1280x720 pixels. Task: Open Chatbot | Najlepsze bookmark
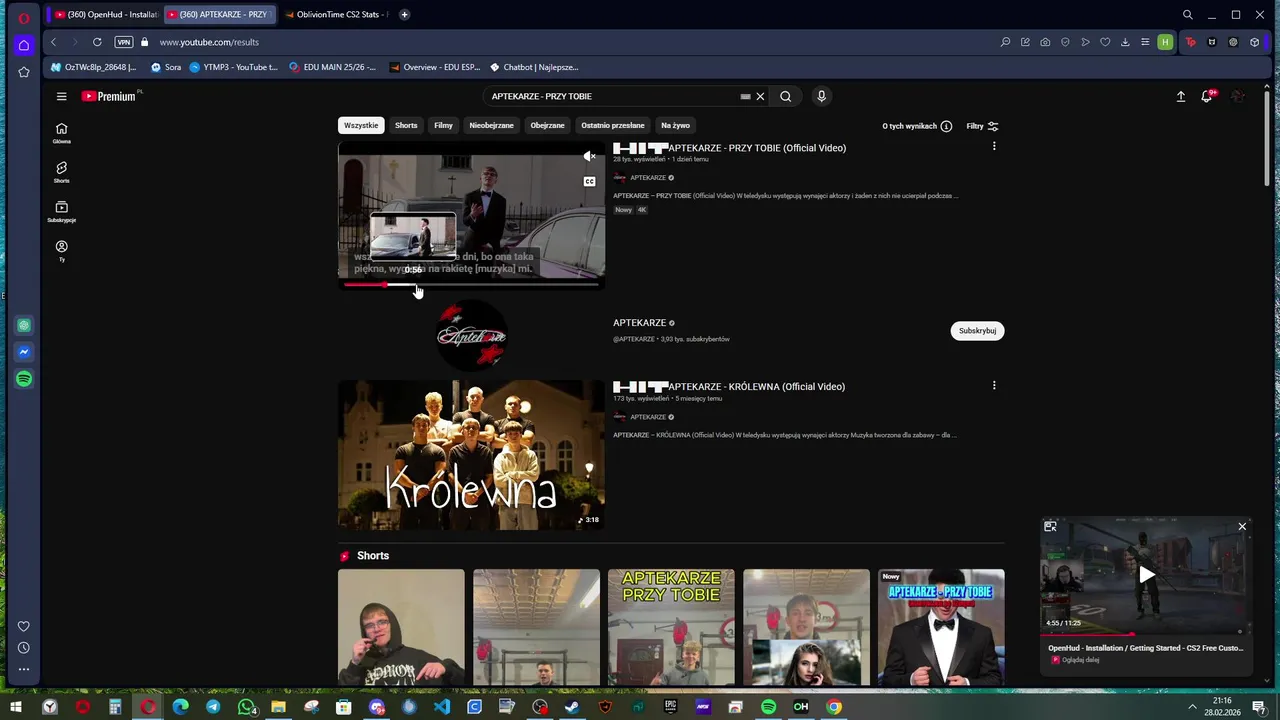(534, 67)
